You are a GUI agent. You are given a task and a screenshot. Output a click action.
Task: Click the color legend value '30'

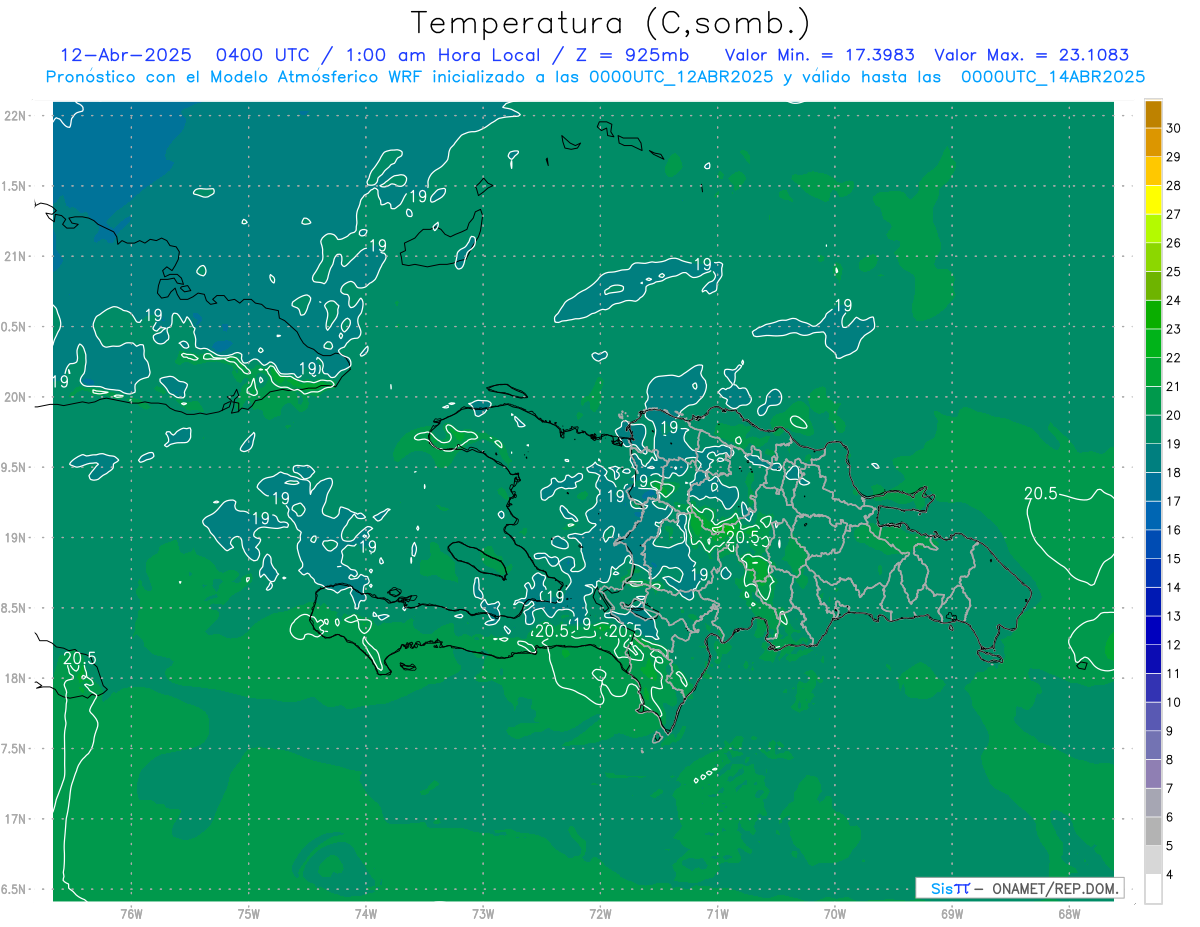[1174, 128]
